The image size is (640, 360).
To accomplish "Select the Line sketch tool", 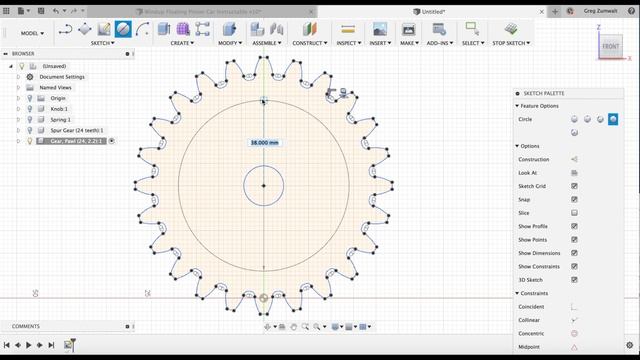I will point(65,29).
